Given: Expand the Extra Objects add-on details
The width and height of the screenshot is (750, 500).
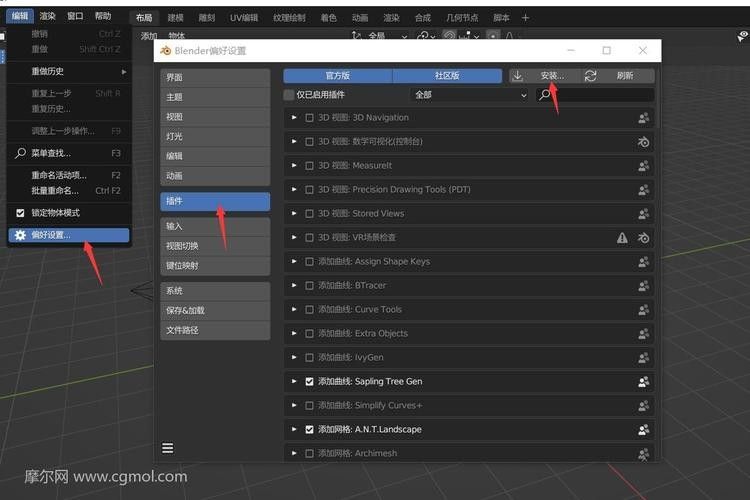Looking at the screenshot, I should (294, 333).
